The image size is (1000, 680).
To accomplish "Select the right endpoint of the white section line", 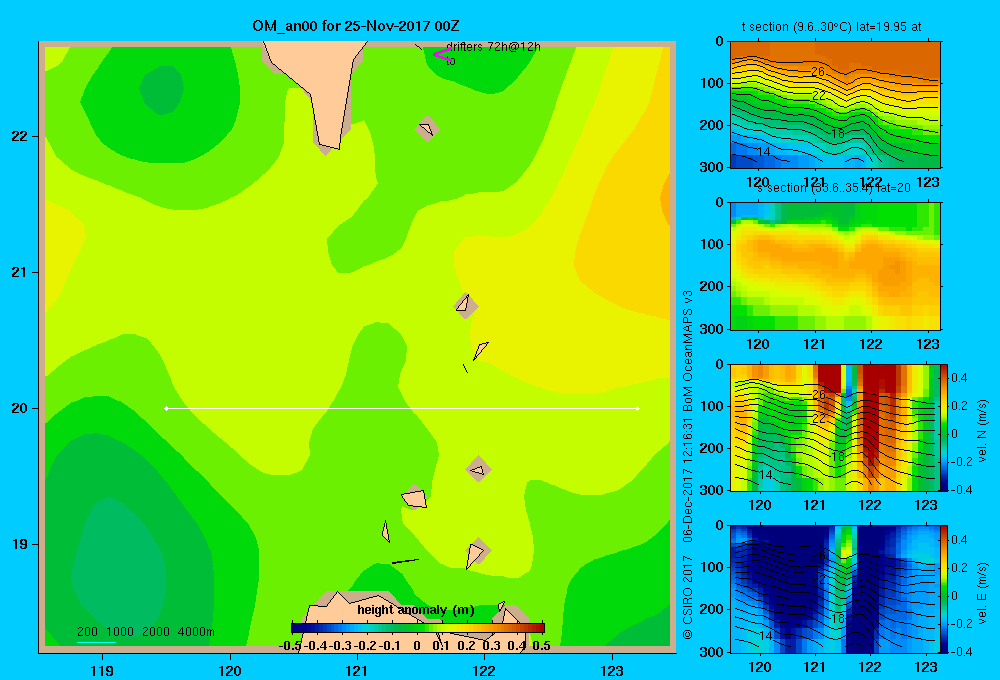I will [638, 408].
